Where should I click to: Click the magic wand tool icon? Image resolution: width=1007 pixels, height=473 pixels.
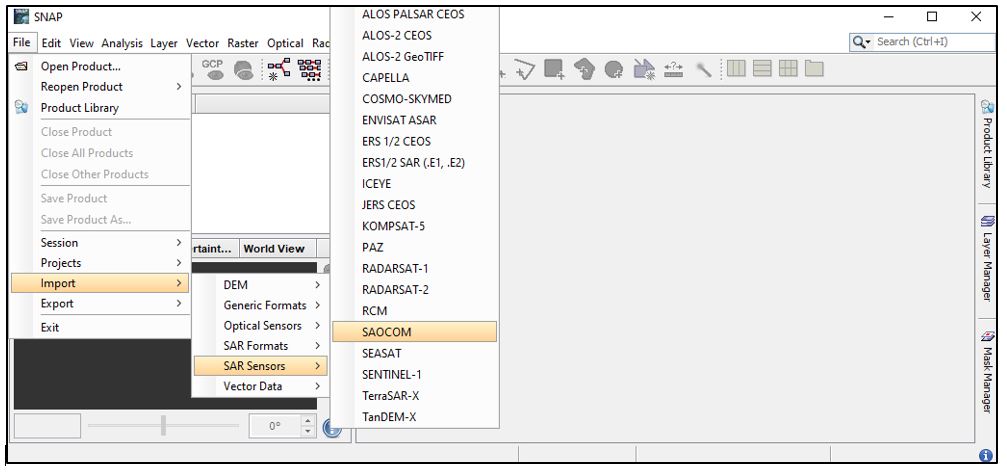point(704,69)
